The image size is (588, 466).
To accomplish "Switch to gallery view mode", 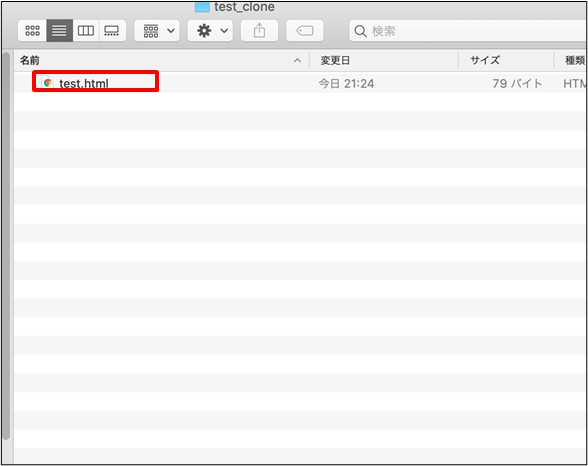I will click(112, 31).
